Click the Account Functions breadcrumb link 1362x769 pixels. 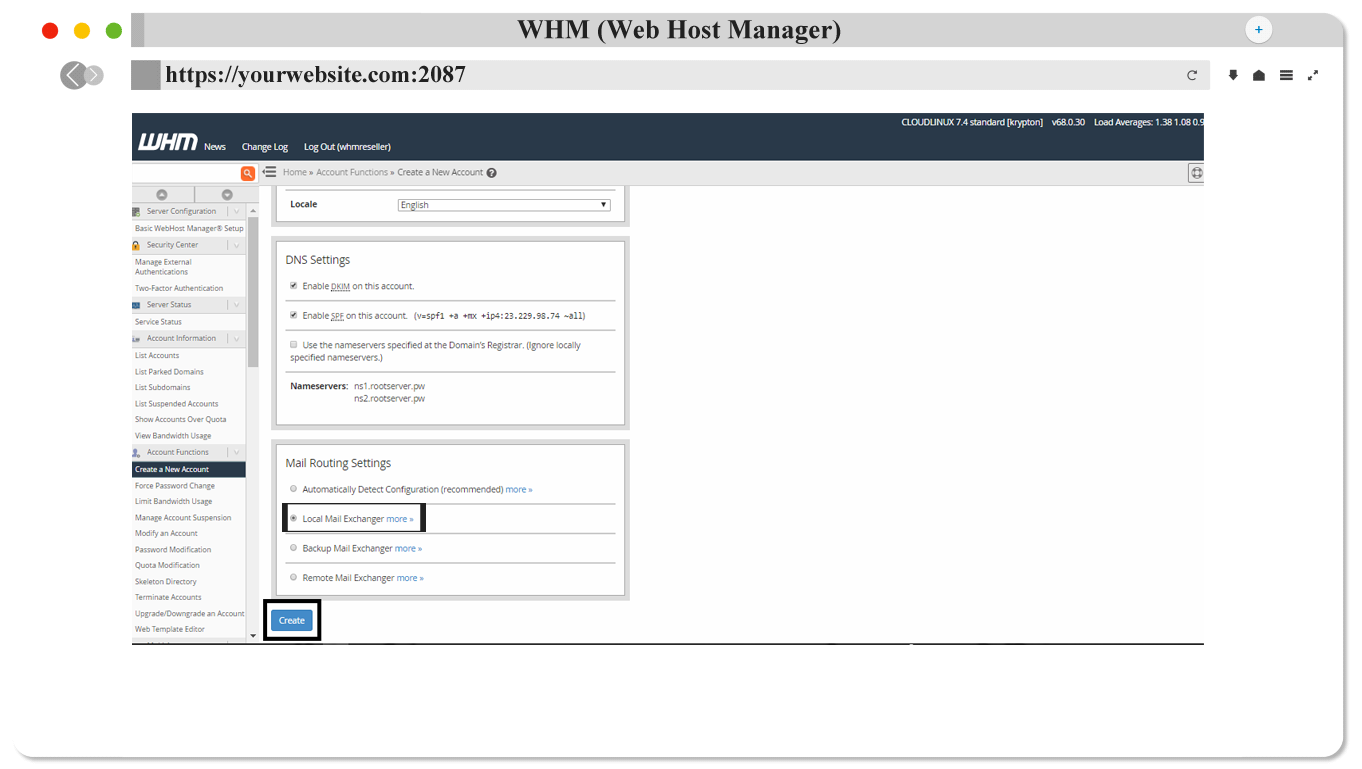click(352, 173)
